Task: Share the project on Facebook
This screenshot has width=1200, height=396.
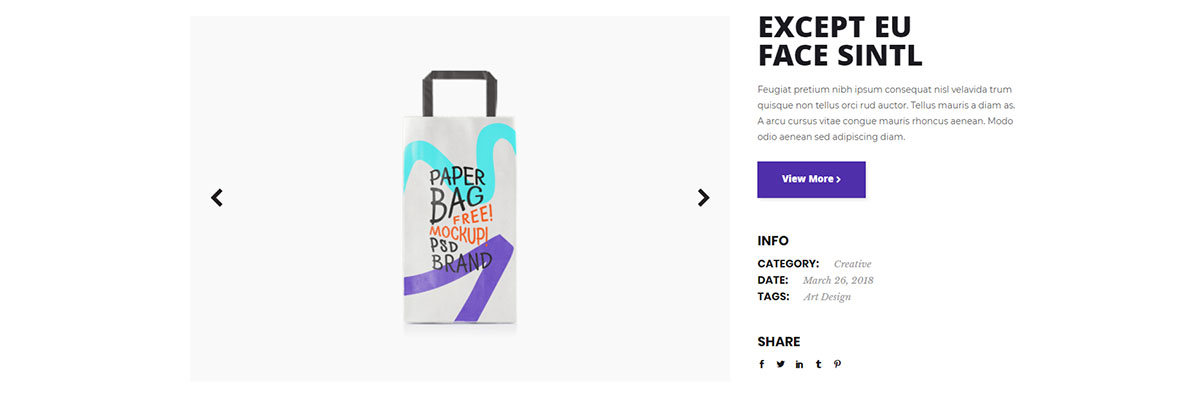Action: pos(761,364)
